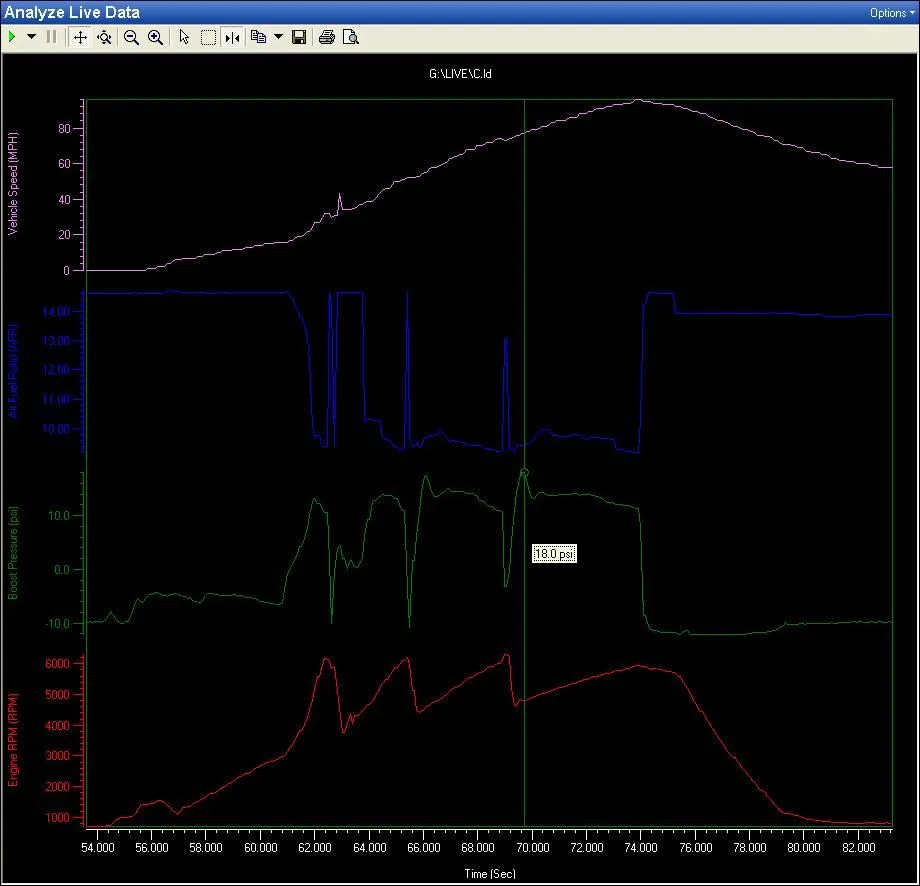This screenshot has width=920, height=886.
Task: Open the dropdown arrow beside play
Action: click(x=31, y=37)
